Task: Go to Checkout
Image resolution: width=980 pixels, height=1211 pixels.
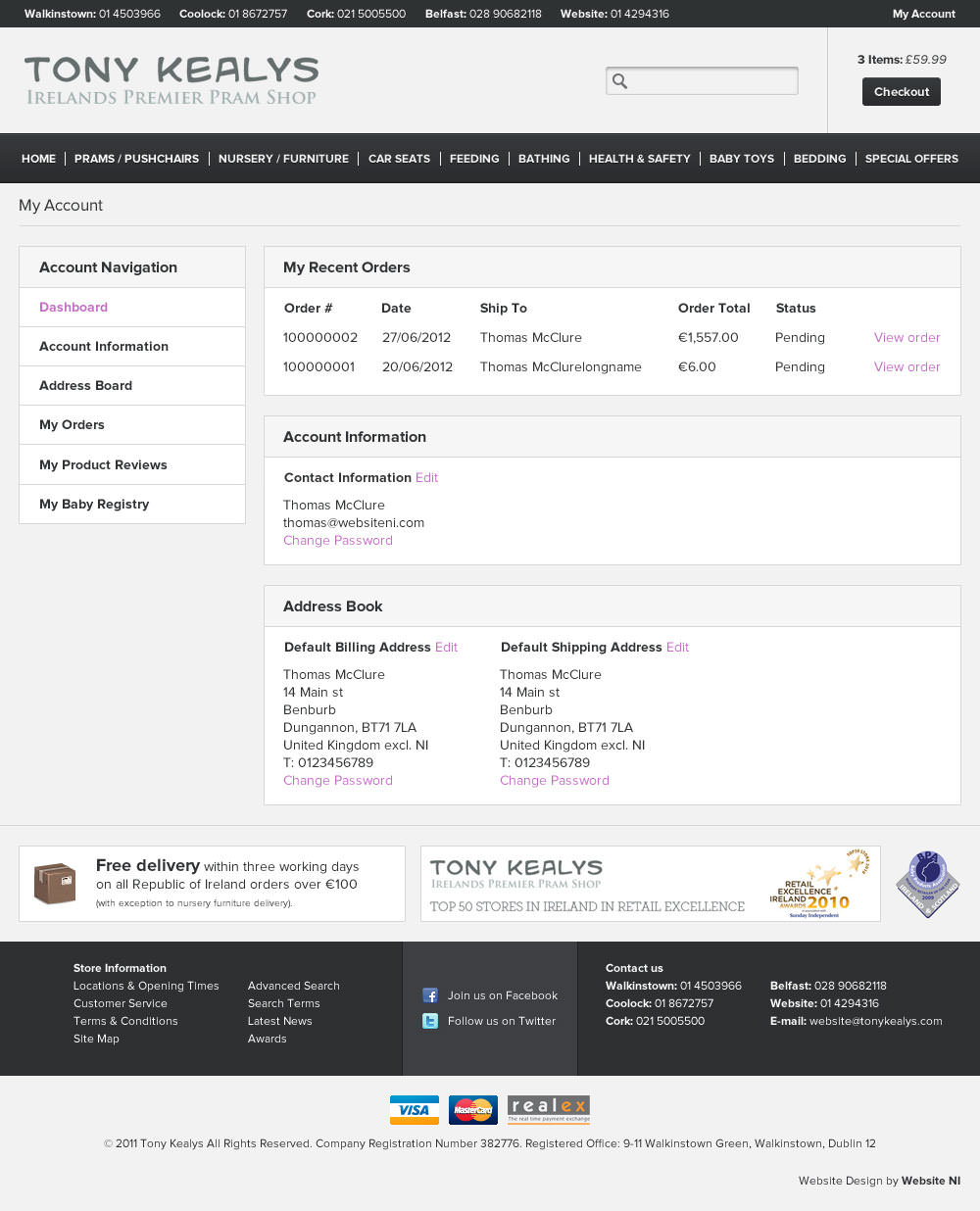Action: [902, 91]
